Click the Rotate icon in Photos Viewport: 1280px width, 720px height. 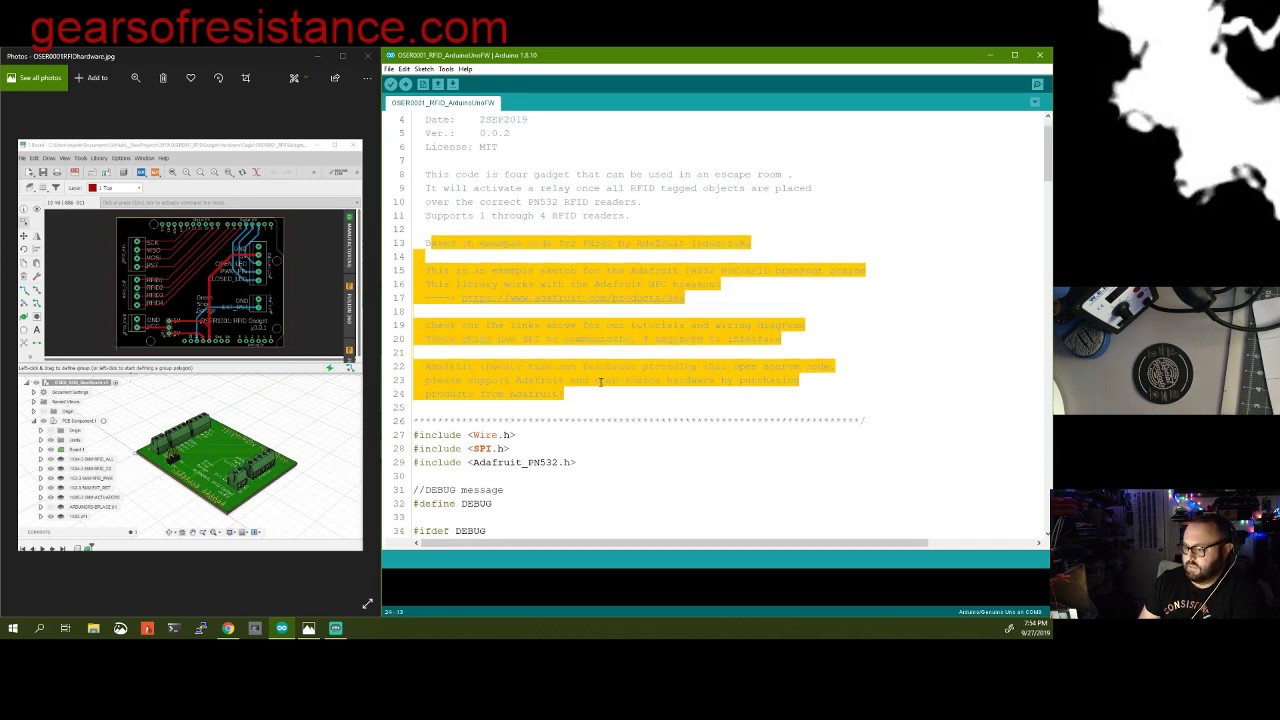coord(218,78)
